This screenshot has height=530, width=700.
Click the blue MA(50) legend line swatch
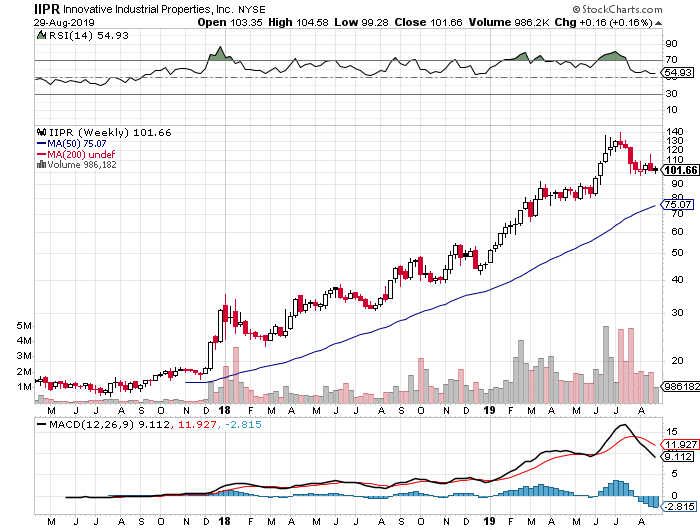42,143
